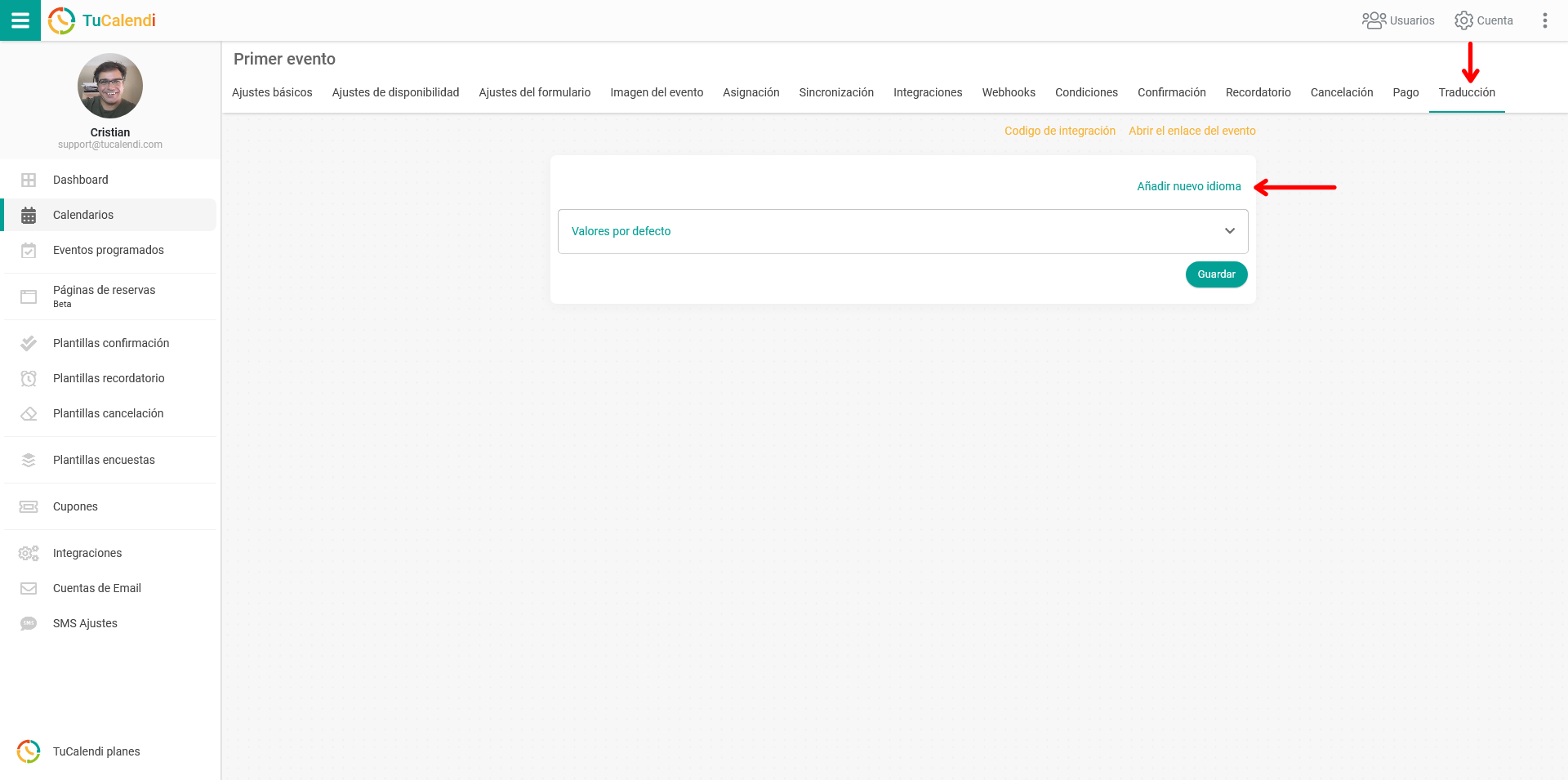This screenshot has width=1568, height=780.
Task: Open Cuenta gear settings icon
Action: tap(1463, 20)
